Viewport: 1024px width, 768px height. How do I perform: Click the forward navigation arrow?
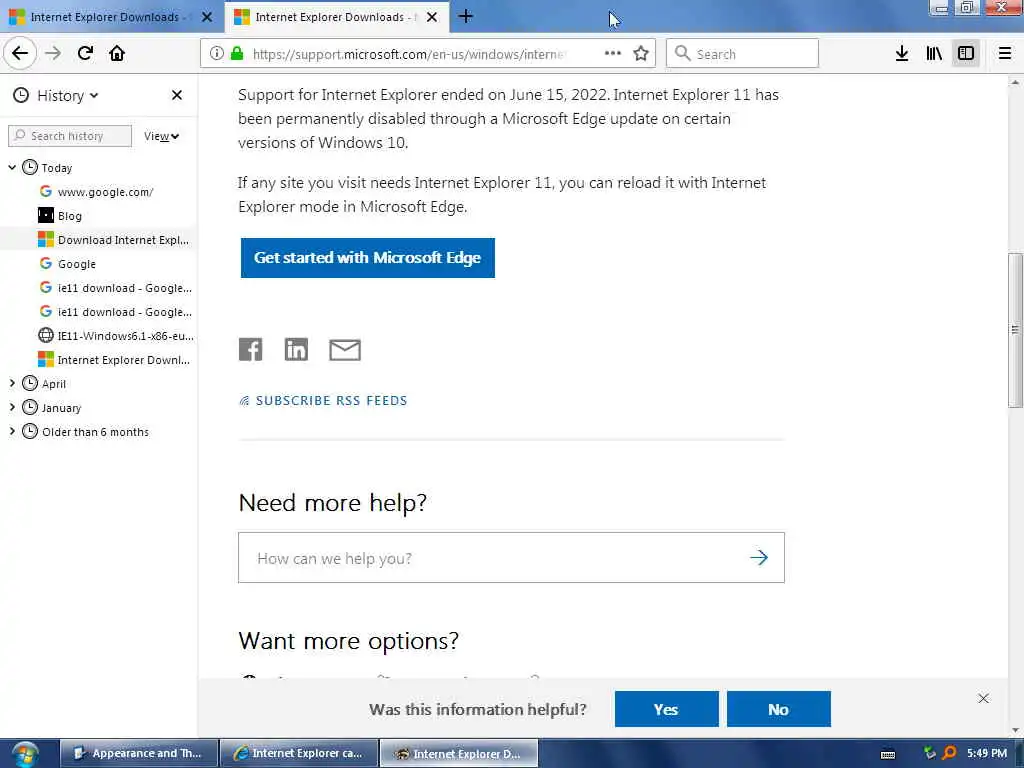tap(53, 54)
